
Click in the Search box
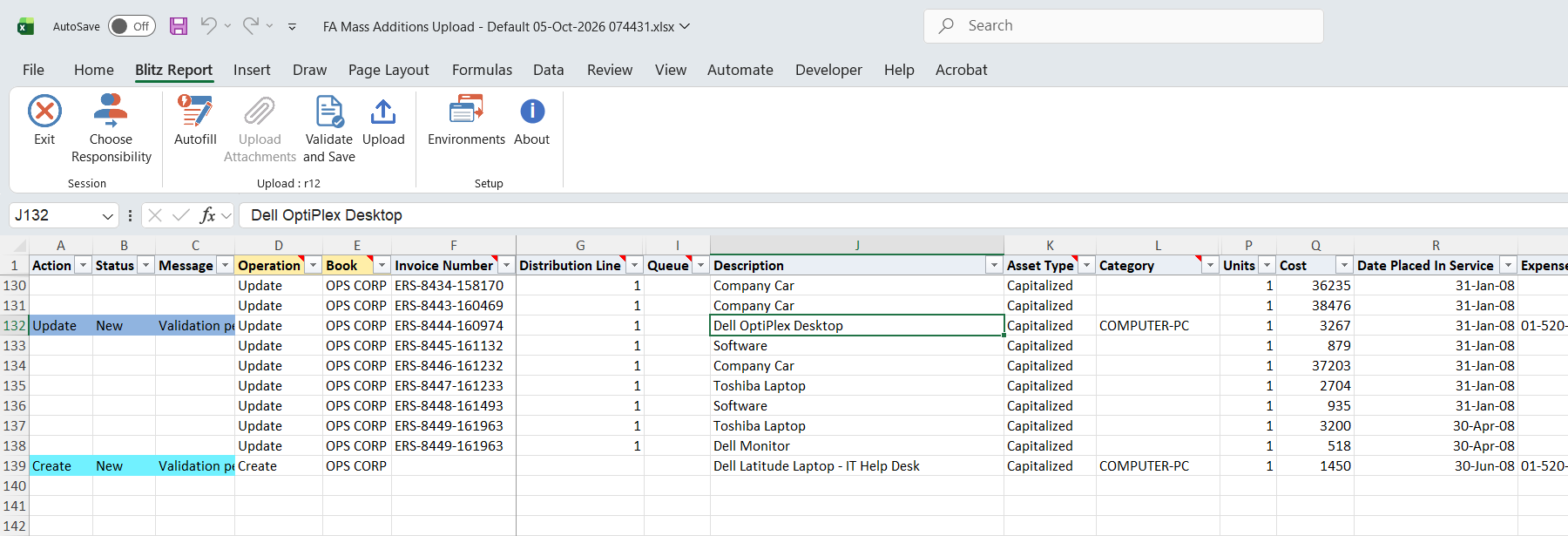[1124, 26]
